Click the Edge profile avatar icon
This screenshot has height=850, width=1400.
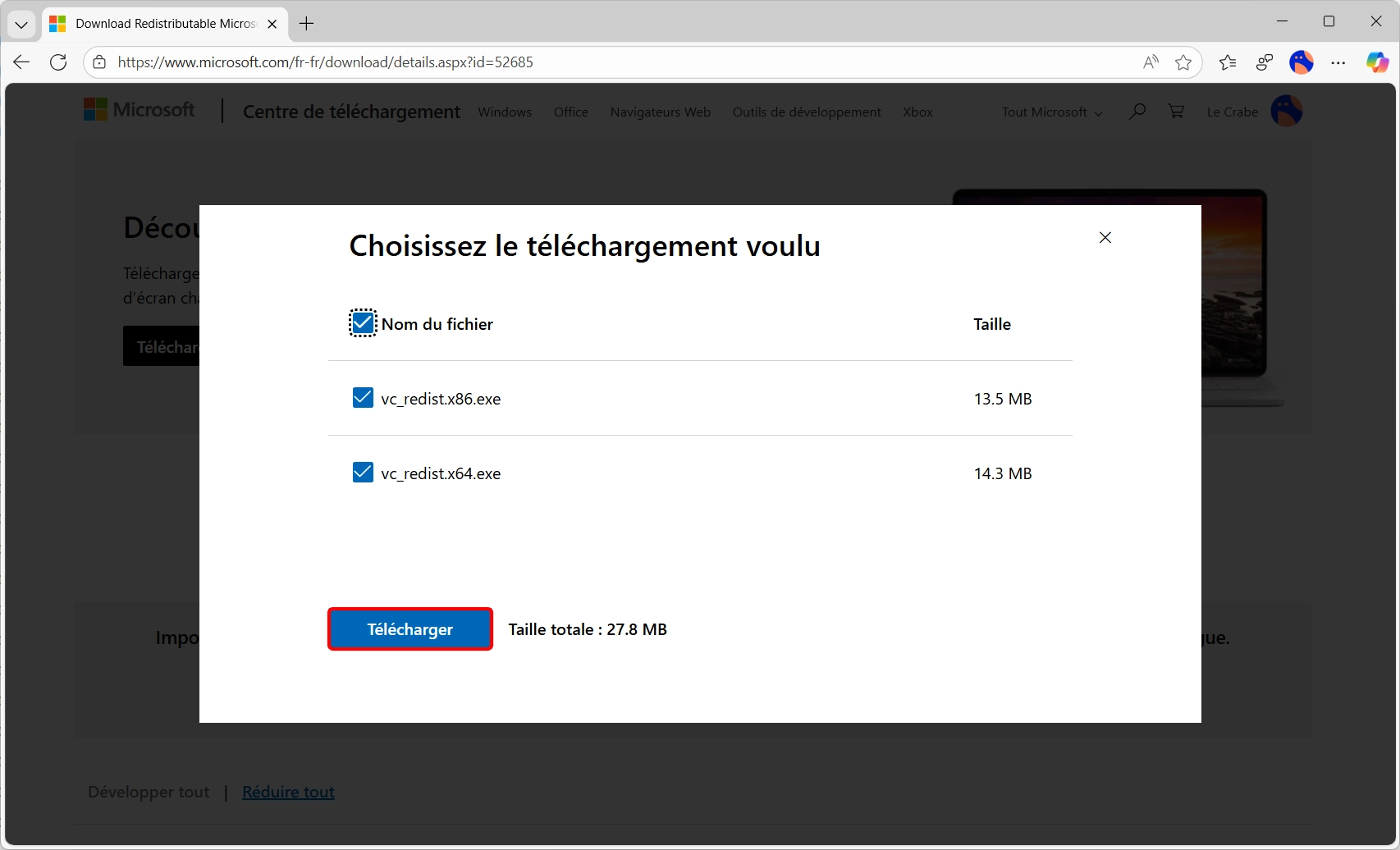click(1301, 62)
